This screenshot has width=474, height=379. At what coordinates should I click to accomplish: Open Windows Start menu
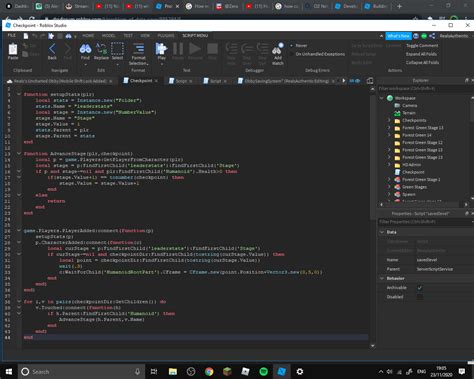pos(9,371)
